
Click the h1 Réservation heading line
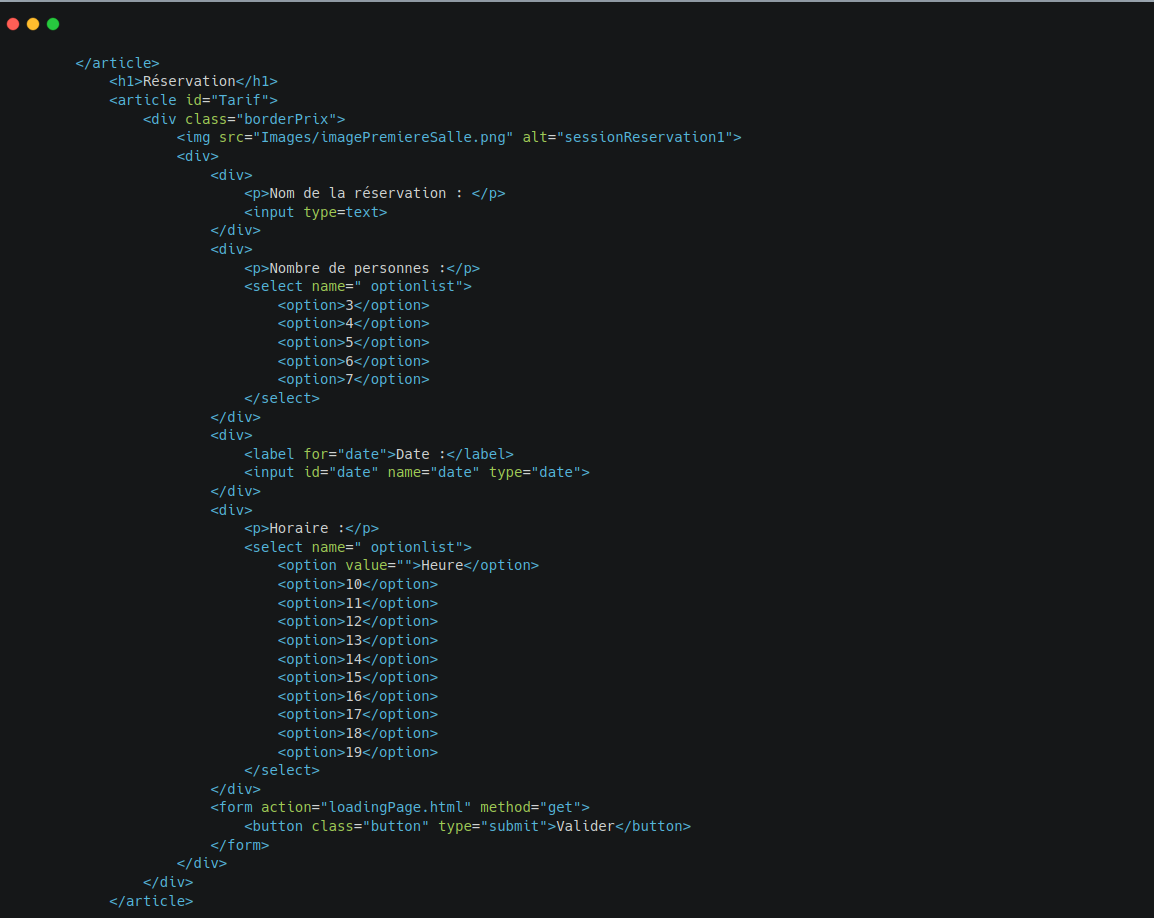pyautogui.click(x=194, y=82)
